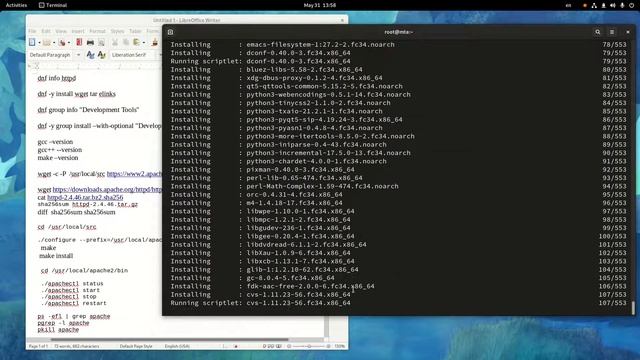640x360 pixels.
Task: Open the terminal hamburger menu
Action: [612, 32]
